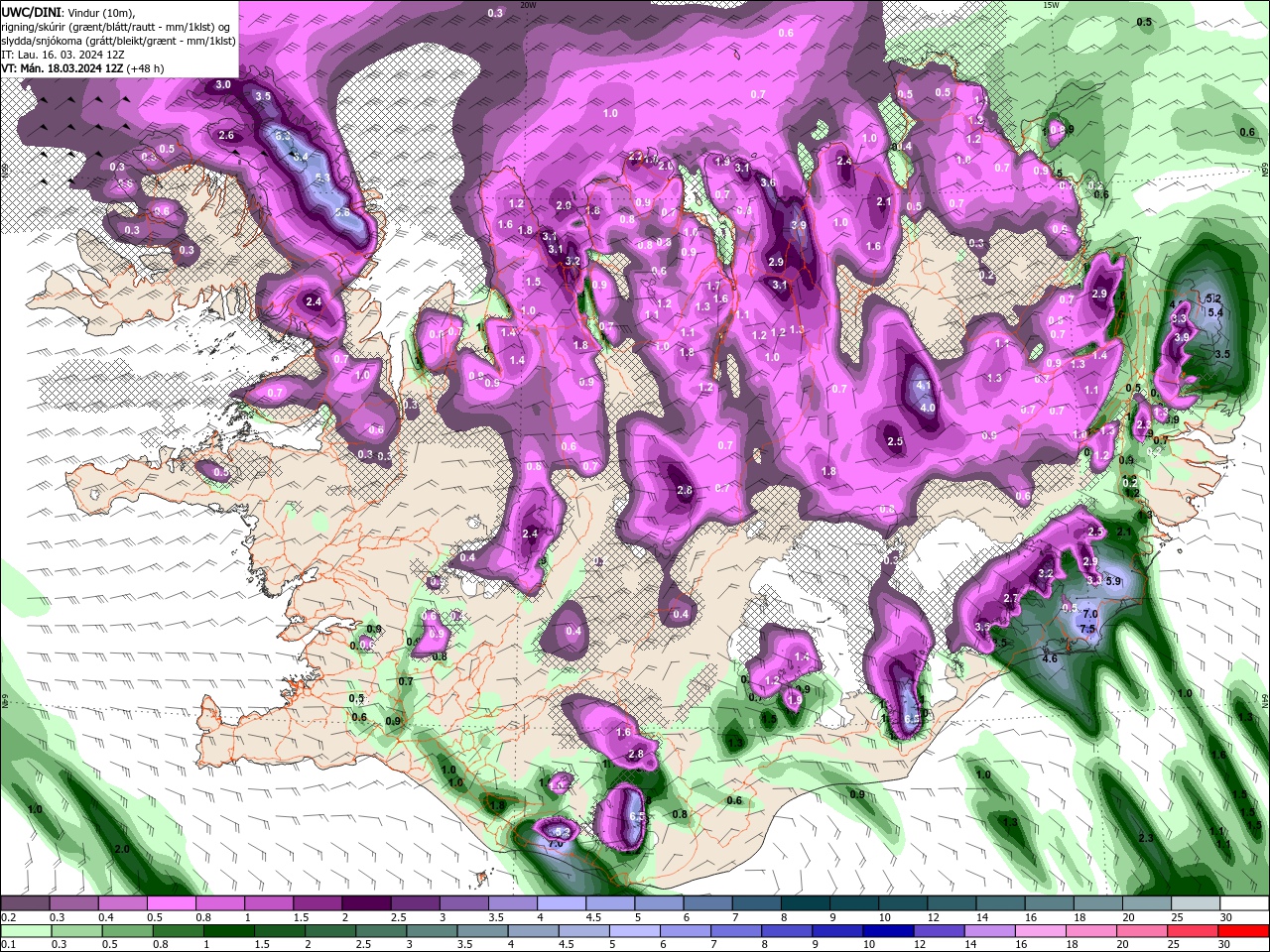Pick lilac rain swatch between 14 and 16
1270x952 pixels.
(990, 931)
